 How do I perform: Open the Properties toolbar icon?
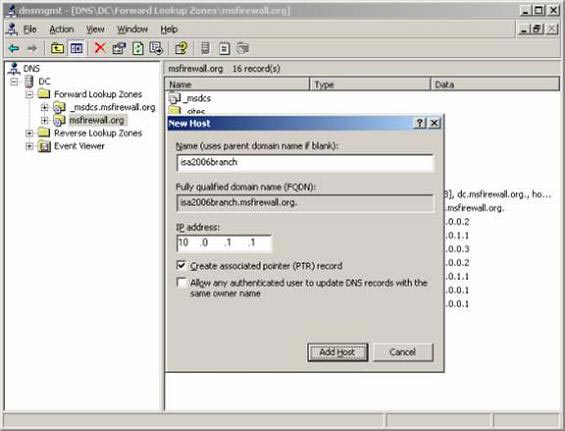tap(119, 48)
